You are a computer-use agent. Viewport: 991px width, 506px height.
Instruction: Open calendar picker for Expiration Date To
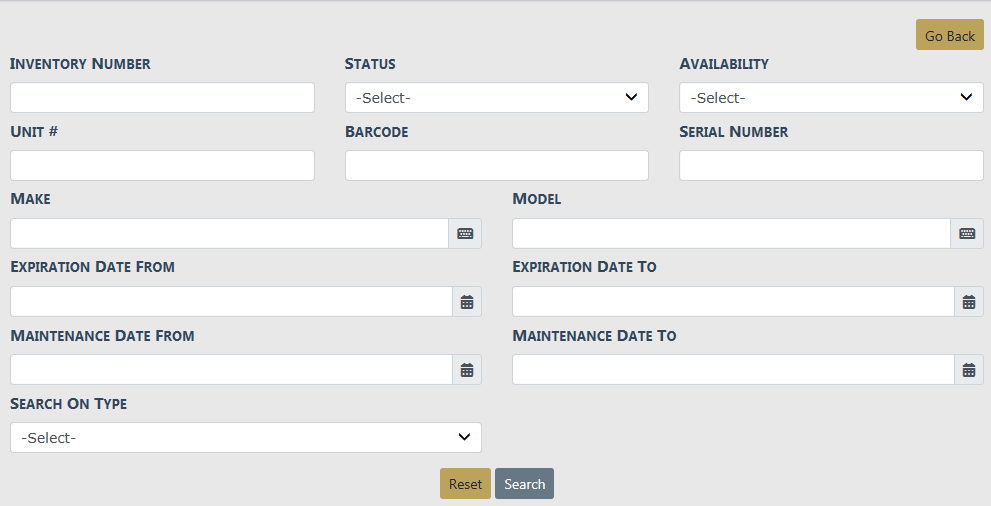968,301
